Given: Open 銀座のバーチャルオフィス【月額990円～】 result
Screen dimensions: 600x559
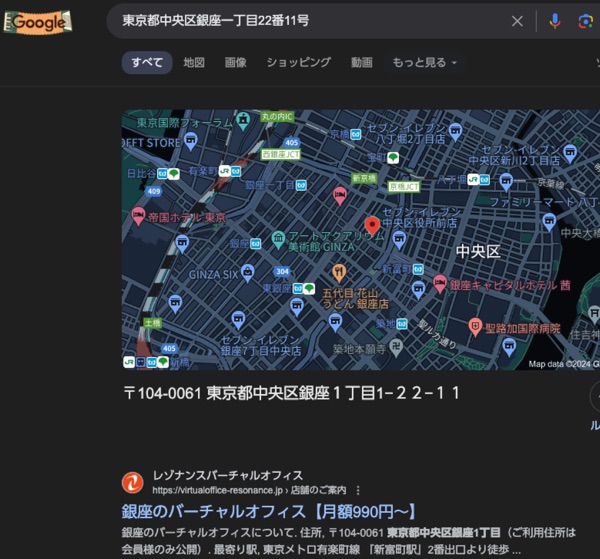Looking at the screenshot, I should pos(269,512).
